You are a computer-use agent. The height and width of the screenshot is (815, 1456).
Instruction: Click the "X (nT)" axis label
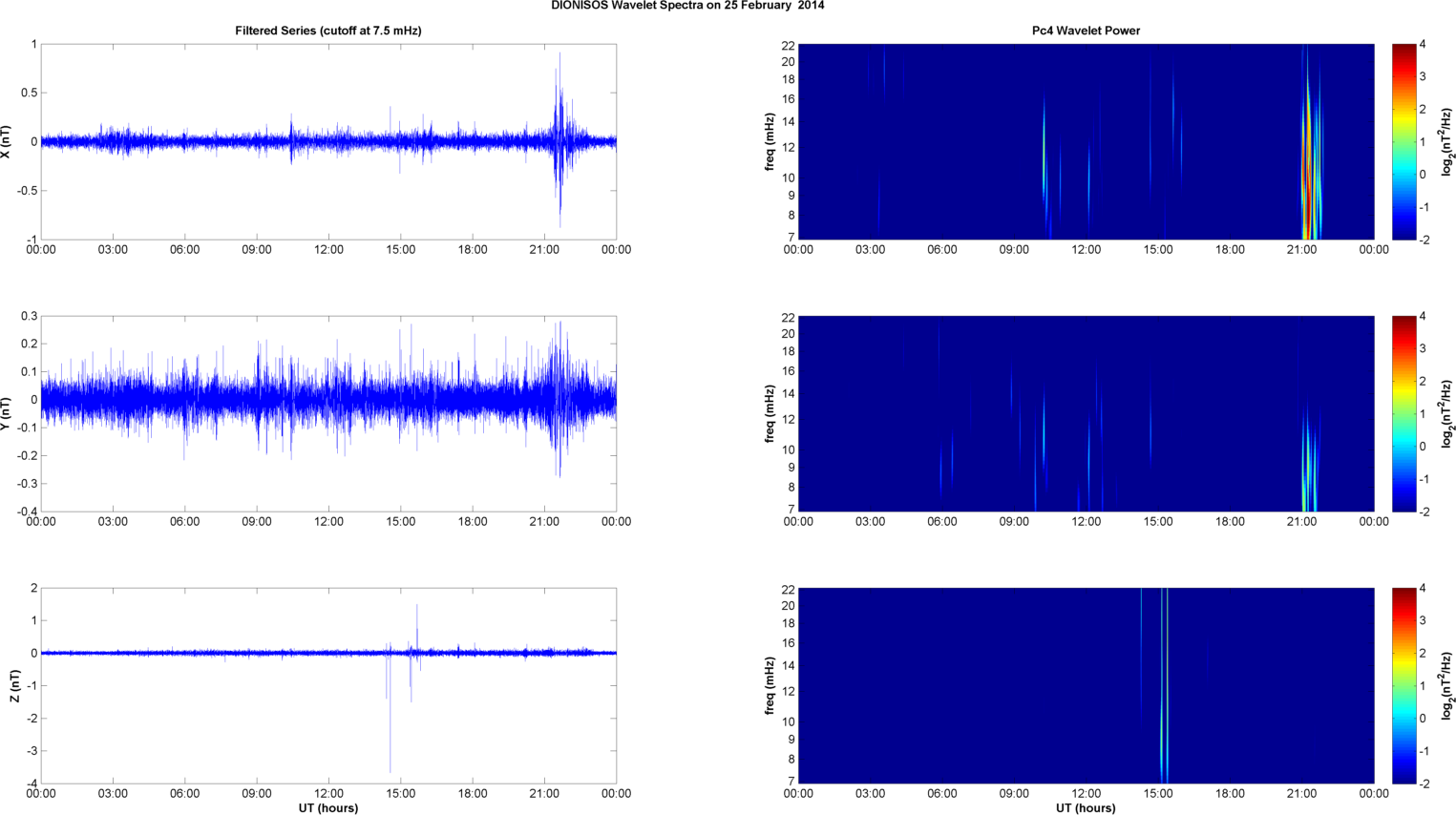(7, 141)
